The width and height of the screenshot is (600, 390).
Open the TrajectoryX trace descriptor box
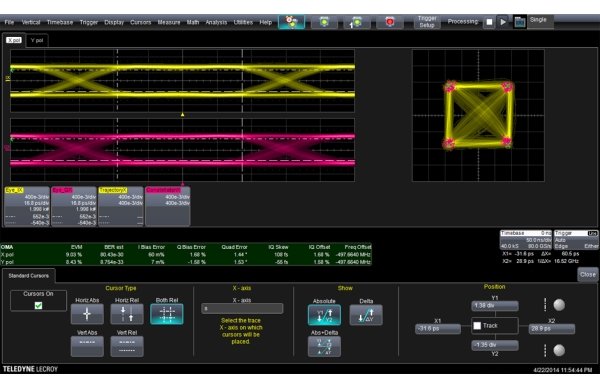(x=121, y=206)
